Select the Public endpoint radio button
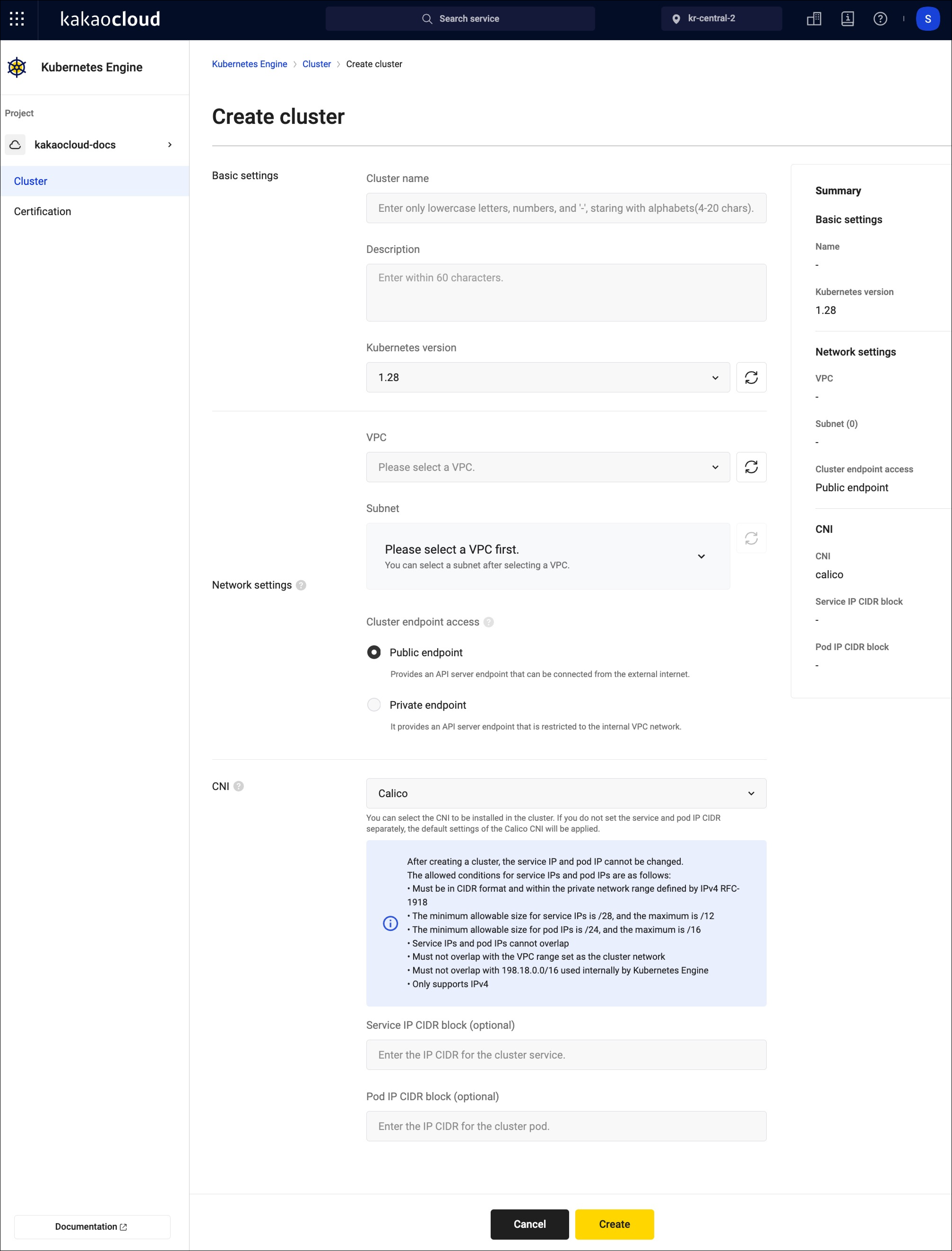Screen dimensions: 952x1251 (x=374, y=652)
